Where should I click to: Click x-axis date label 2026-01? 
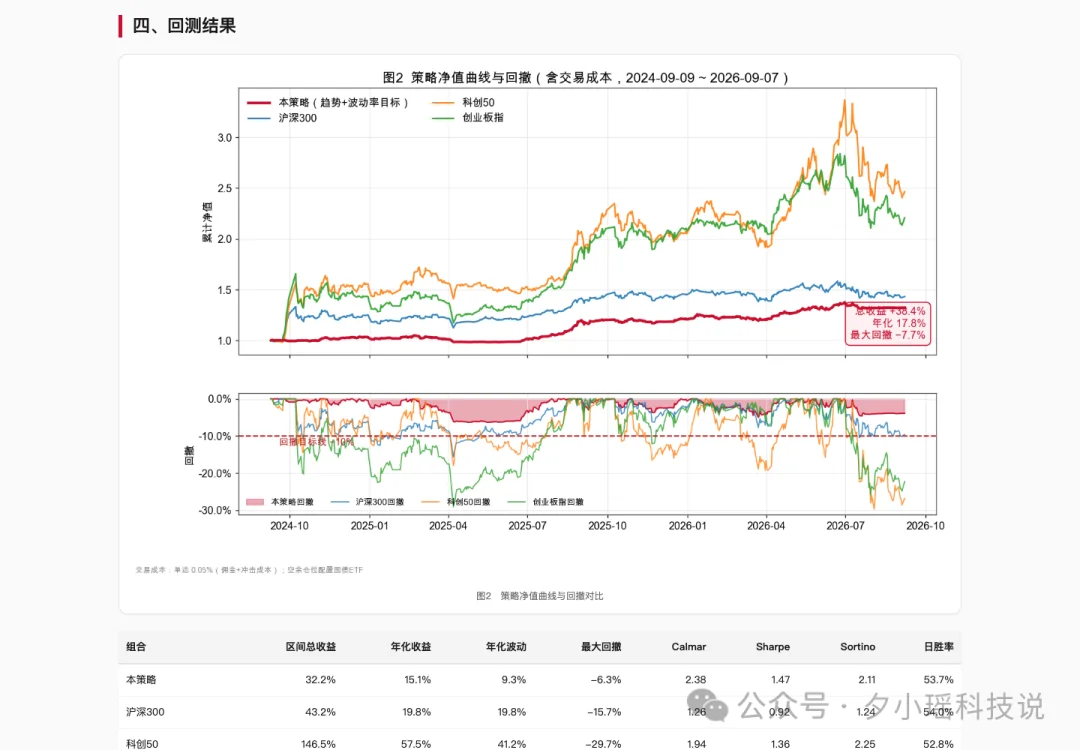pyautogui.click(x=687, y=526)
